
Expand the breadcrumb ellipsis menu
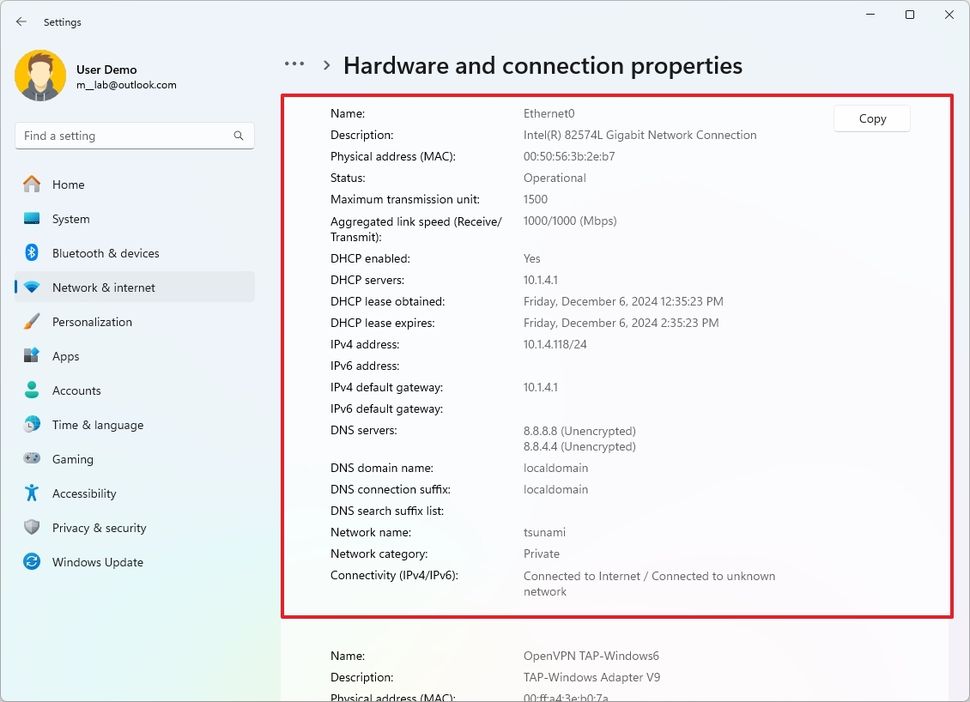click(294, 64)
